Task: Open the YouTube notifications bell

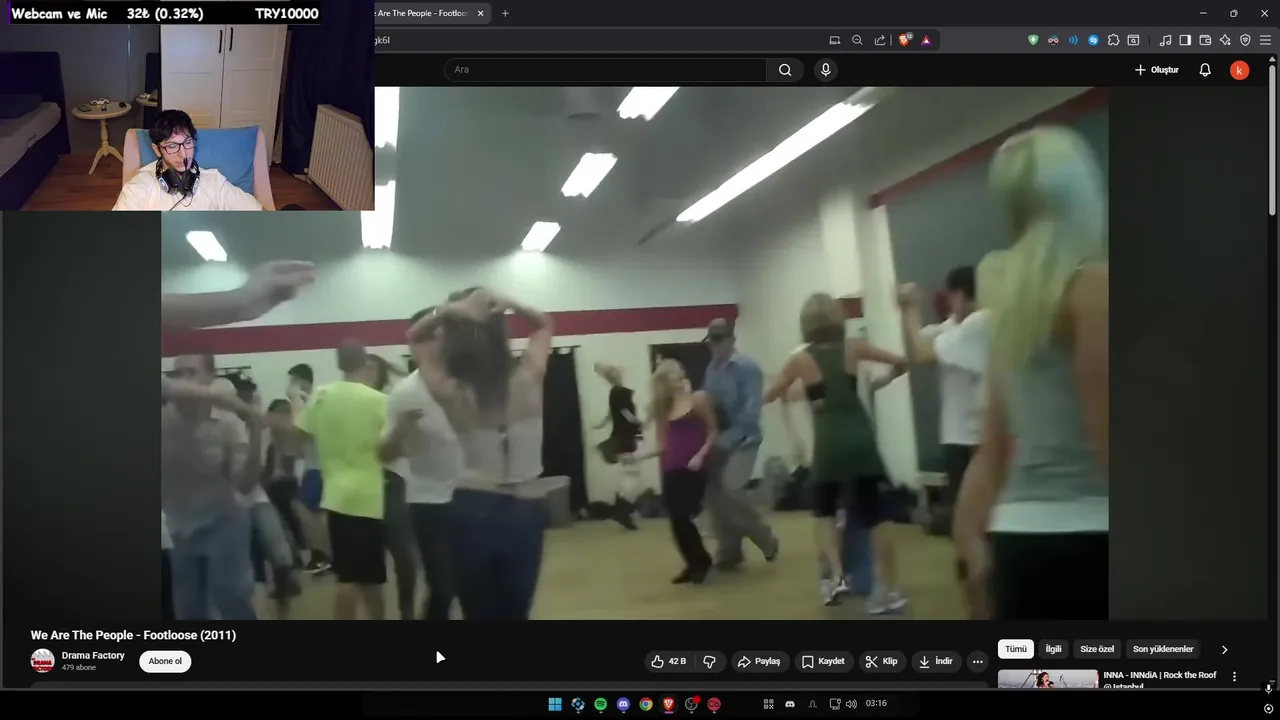Action: pos(1205,70)
